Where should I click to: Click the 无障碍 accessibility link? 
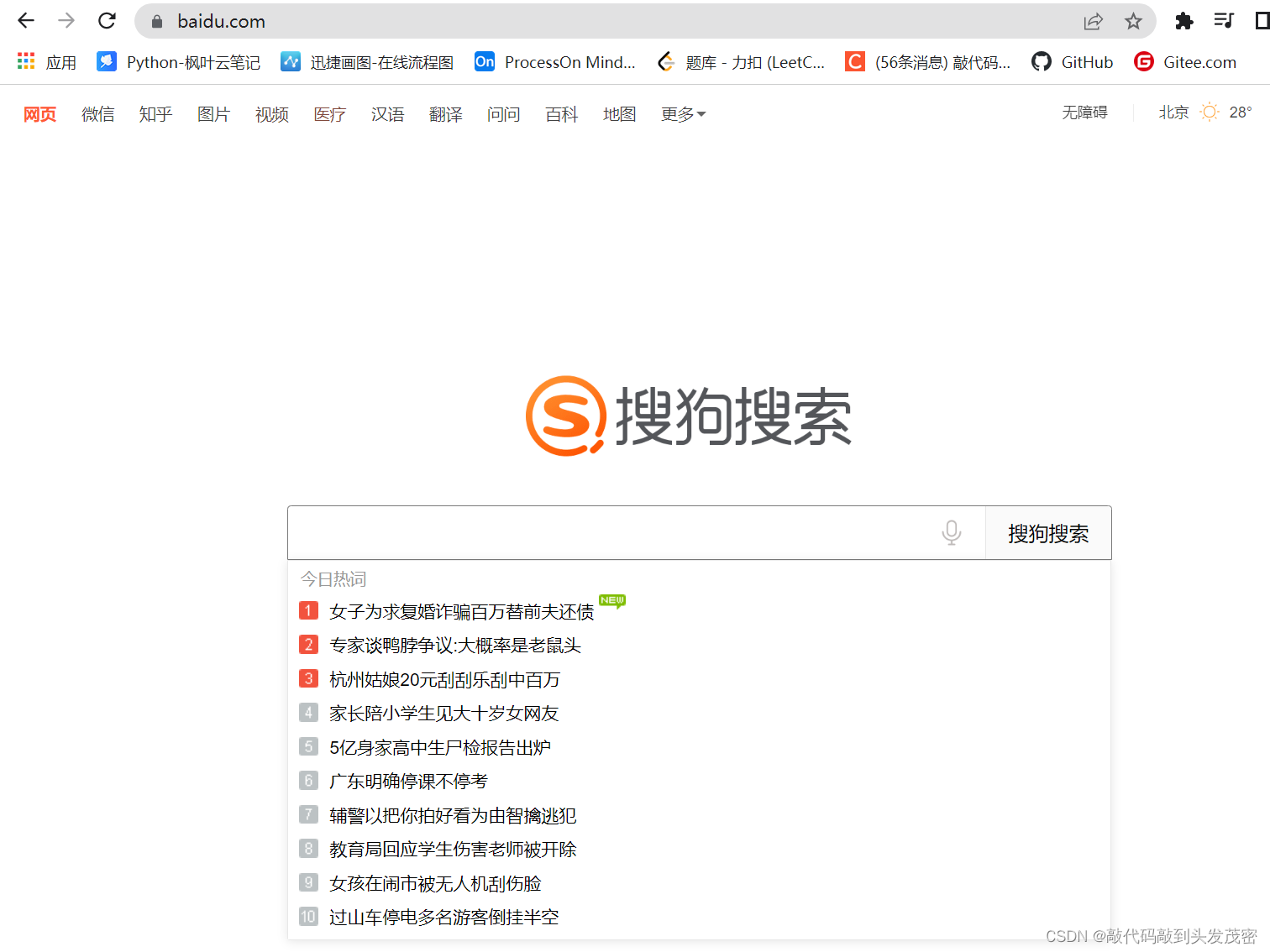(x=1085, y=112)
